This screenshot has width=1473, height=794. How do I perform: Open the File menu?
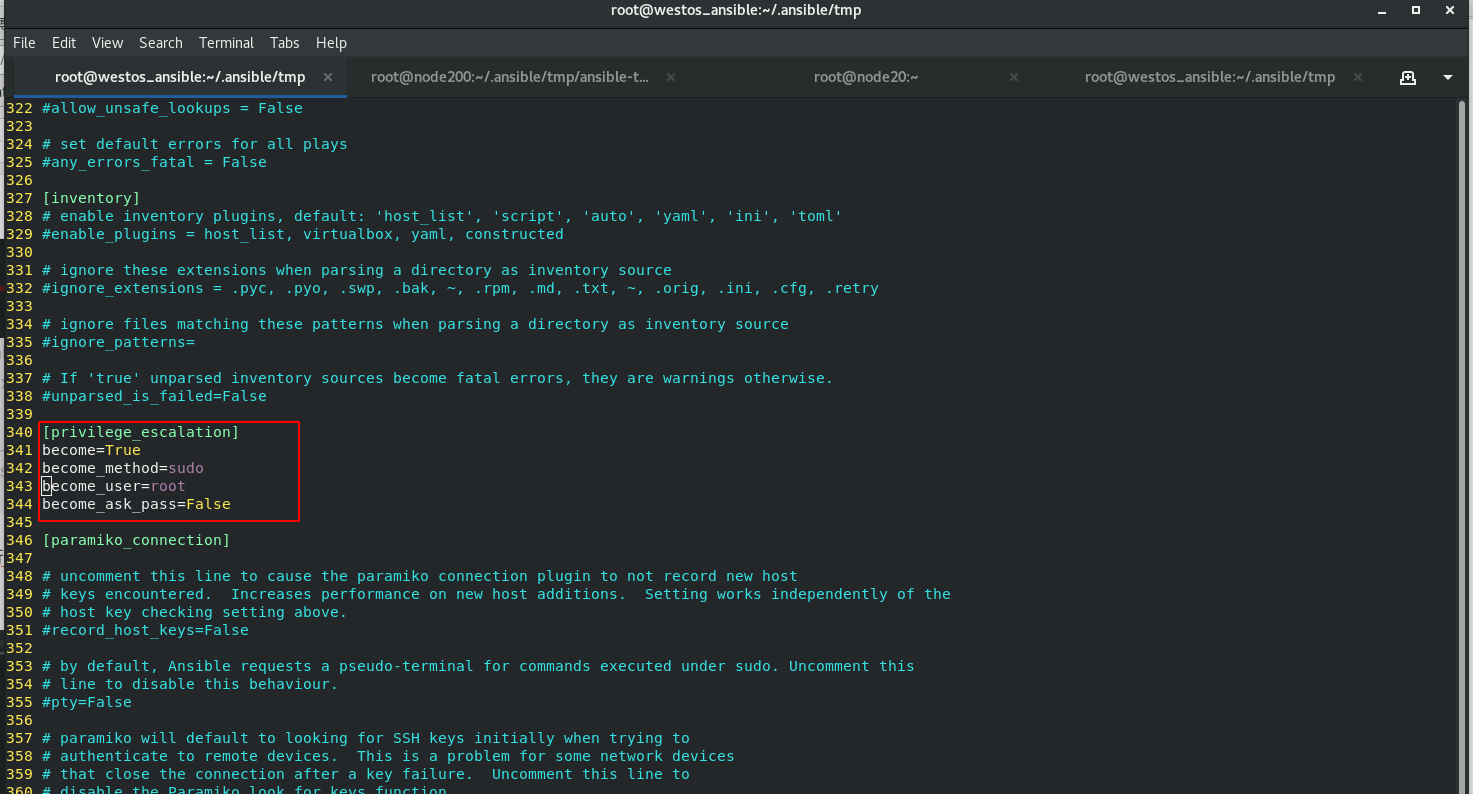click(x=24, y=43)
